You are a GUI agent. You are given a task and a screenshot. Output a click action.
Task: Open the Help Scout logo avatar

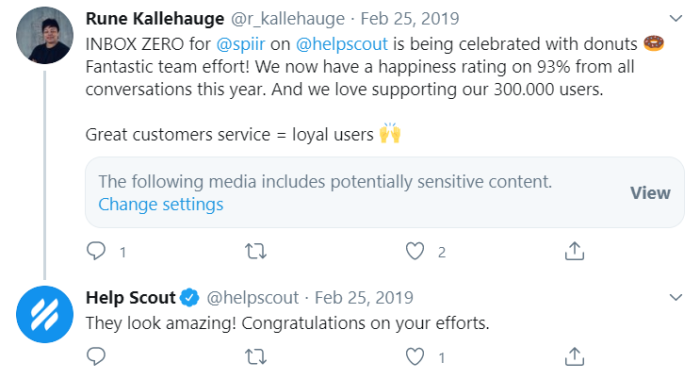tap(45, 314)
